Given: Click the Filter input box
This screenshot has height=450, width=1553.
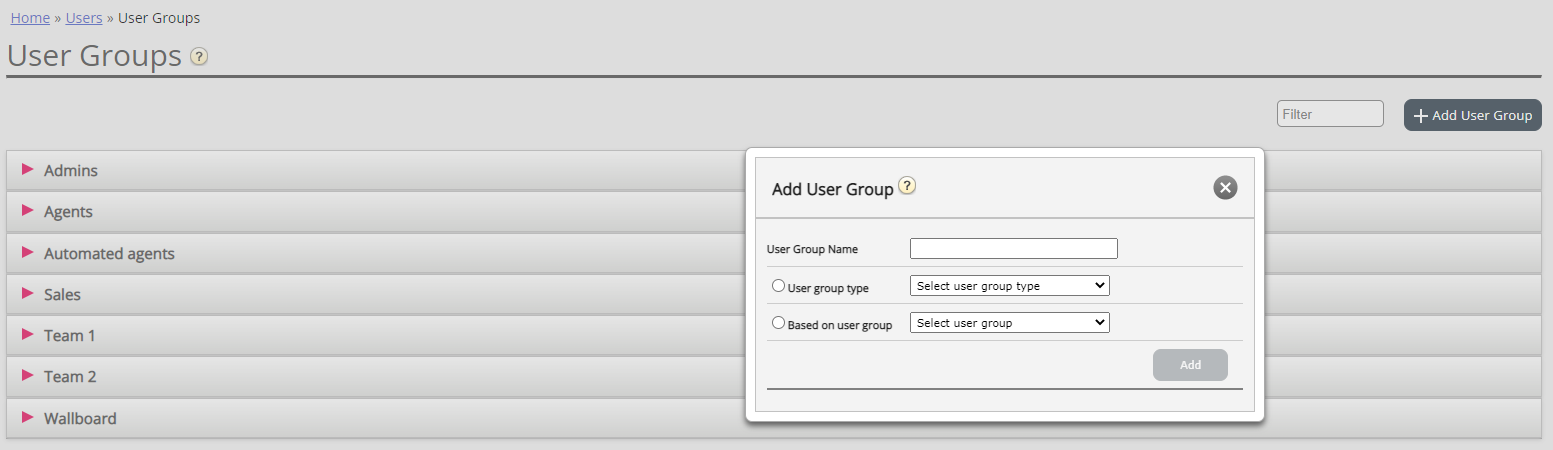Looking at the screenshot, I should 1329,114.
